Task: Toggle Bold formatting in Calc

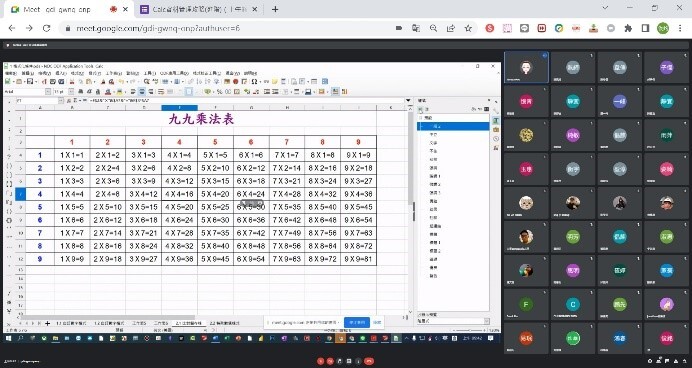Action: tap(80, 91)
